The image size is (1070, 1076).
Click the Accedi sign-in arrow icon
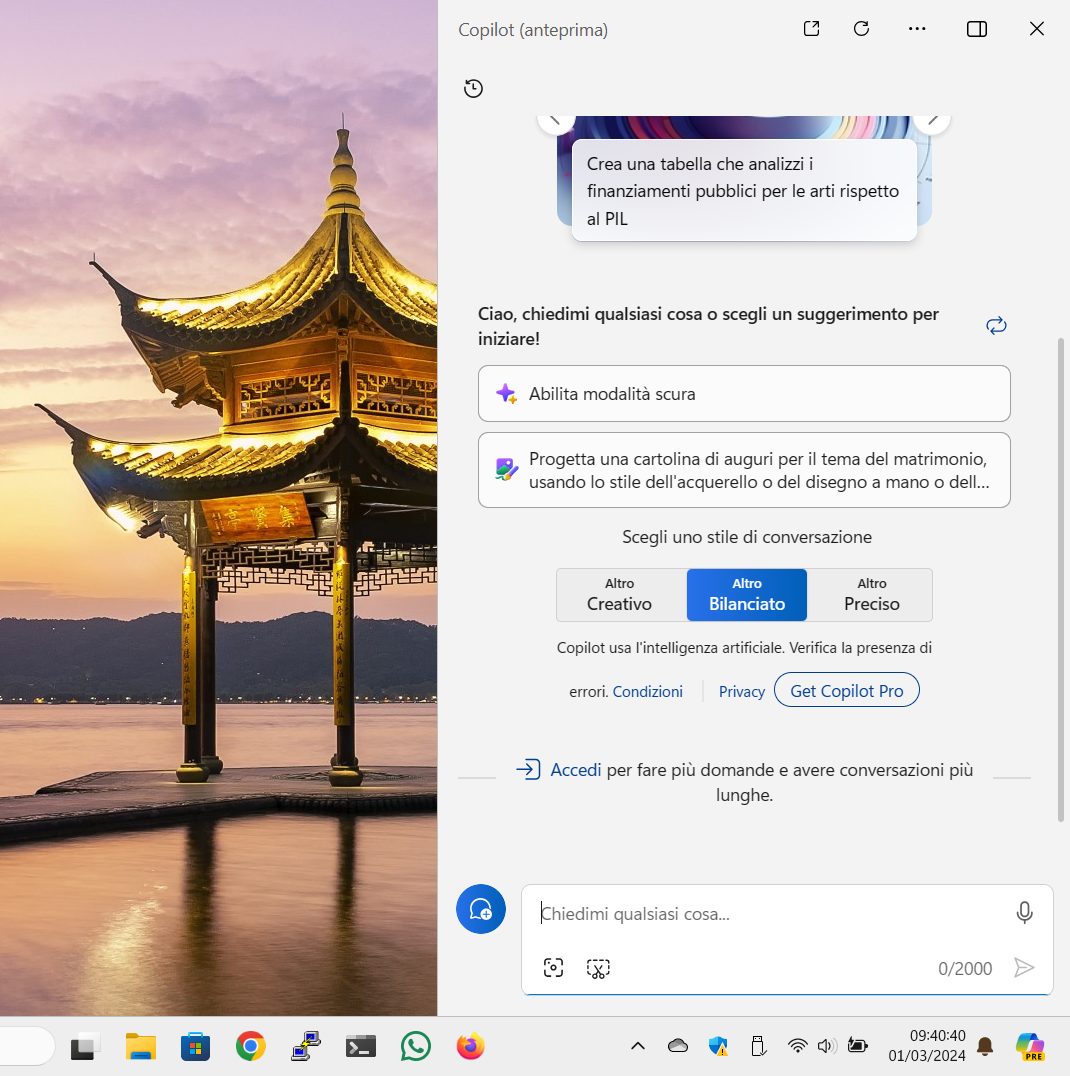(528, 769)
